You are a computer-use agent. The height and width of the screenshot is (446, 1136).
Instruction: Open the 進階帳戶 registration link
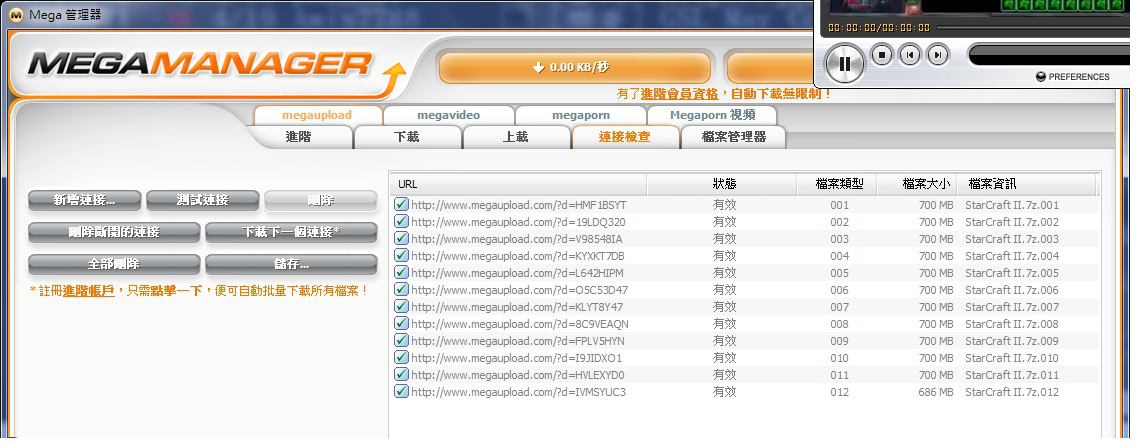click(x=88, y=291)
